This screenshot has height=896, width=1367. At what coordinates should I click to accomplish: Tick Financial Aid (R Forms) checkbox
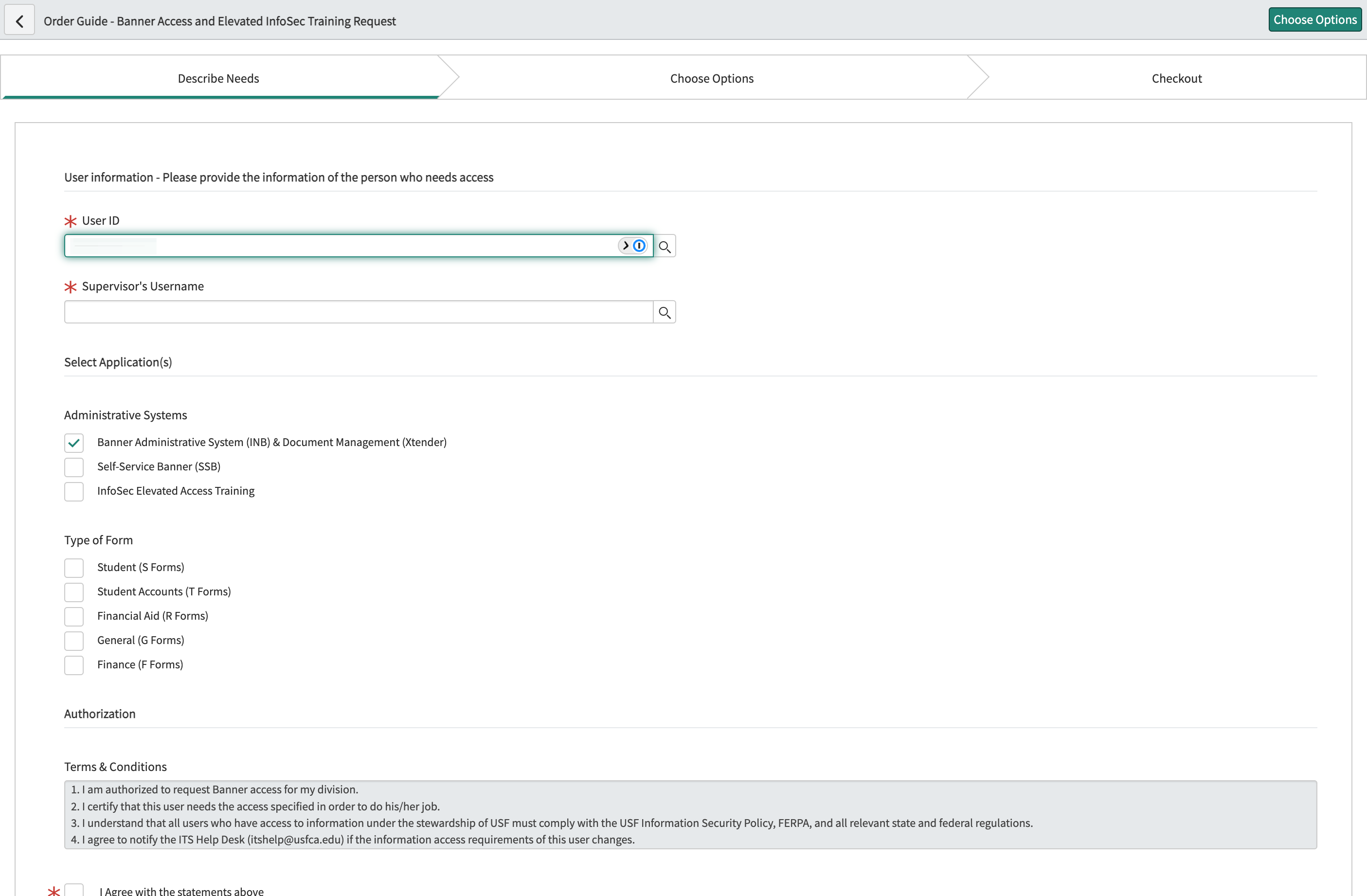73,616
